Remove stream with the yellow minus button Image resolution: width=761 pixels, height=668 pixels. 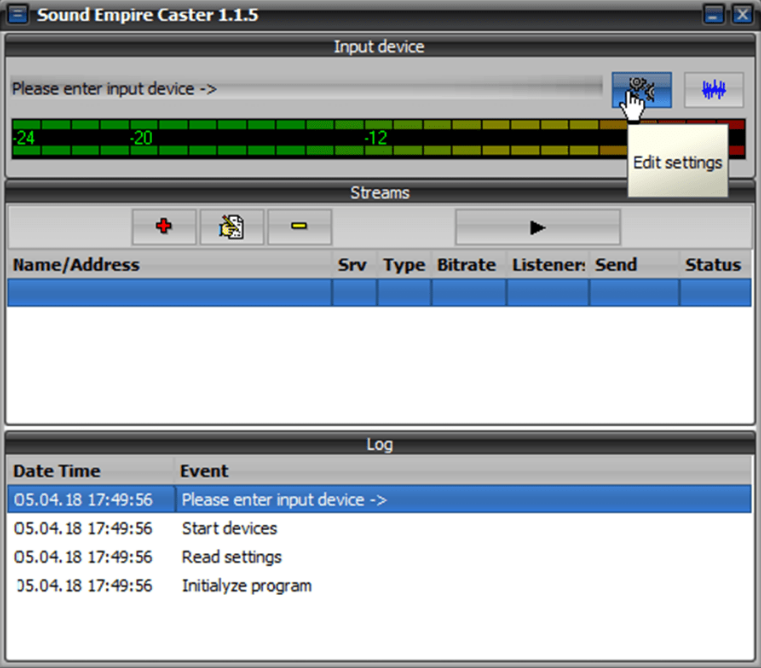(299, 227)
